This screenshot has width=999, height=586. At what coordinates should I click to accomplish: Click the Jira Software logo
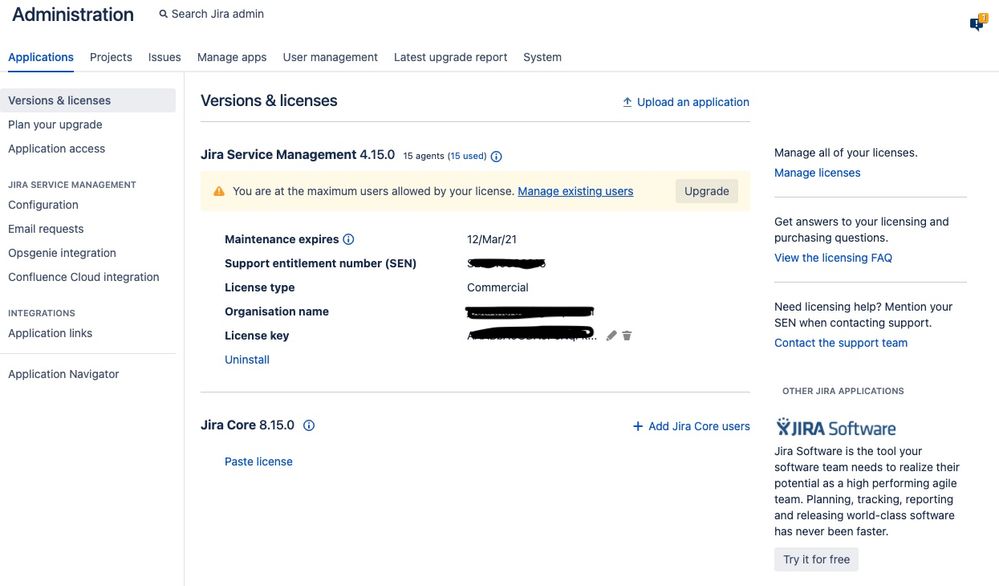(x=836, y=426)
